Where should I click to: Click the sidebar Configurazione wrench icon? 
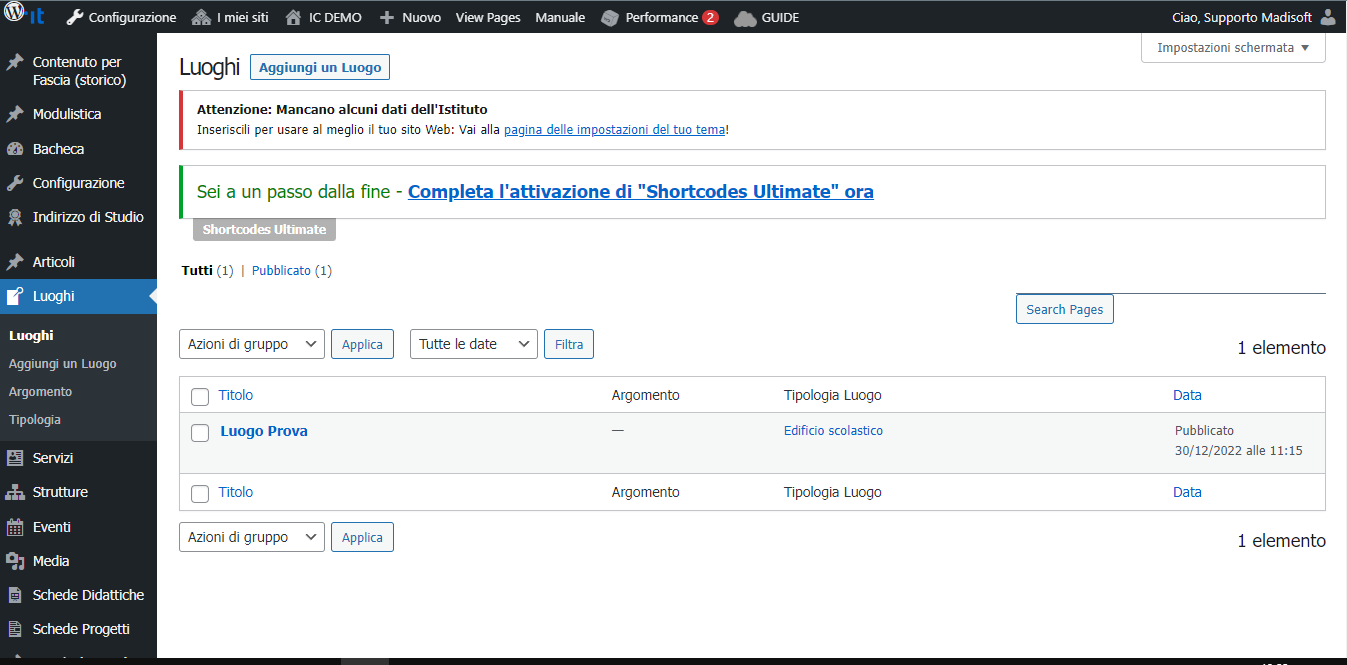tap(15, 183)
